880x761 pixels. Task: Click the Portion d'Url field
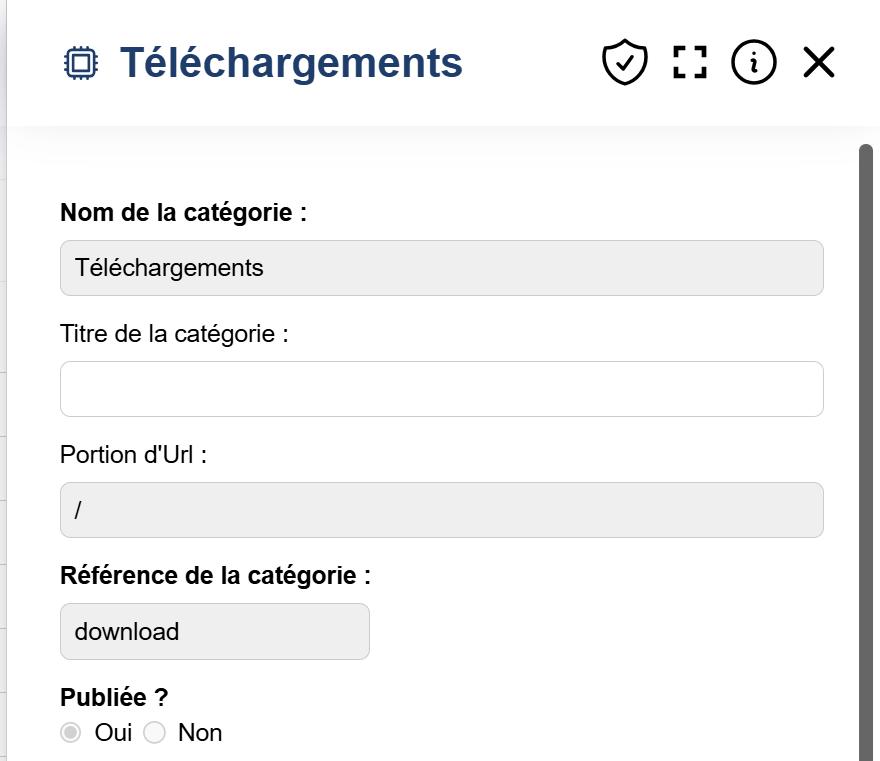[x=440, y=510]
